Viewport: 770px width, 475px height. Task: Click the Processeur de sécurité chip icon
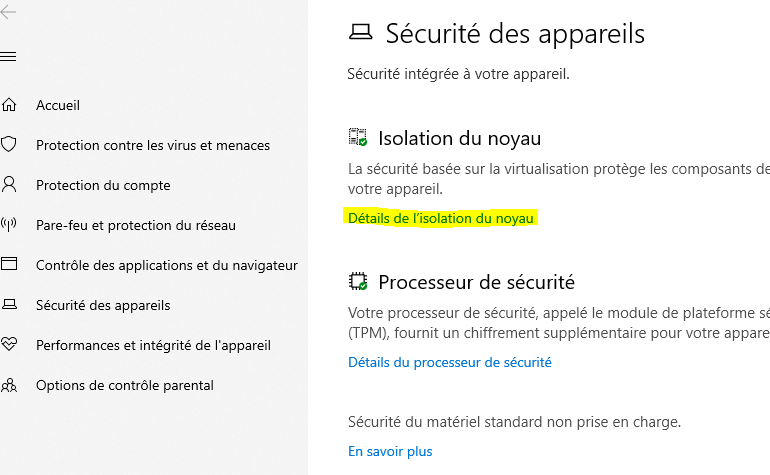pos(358,282)
